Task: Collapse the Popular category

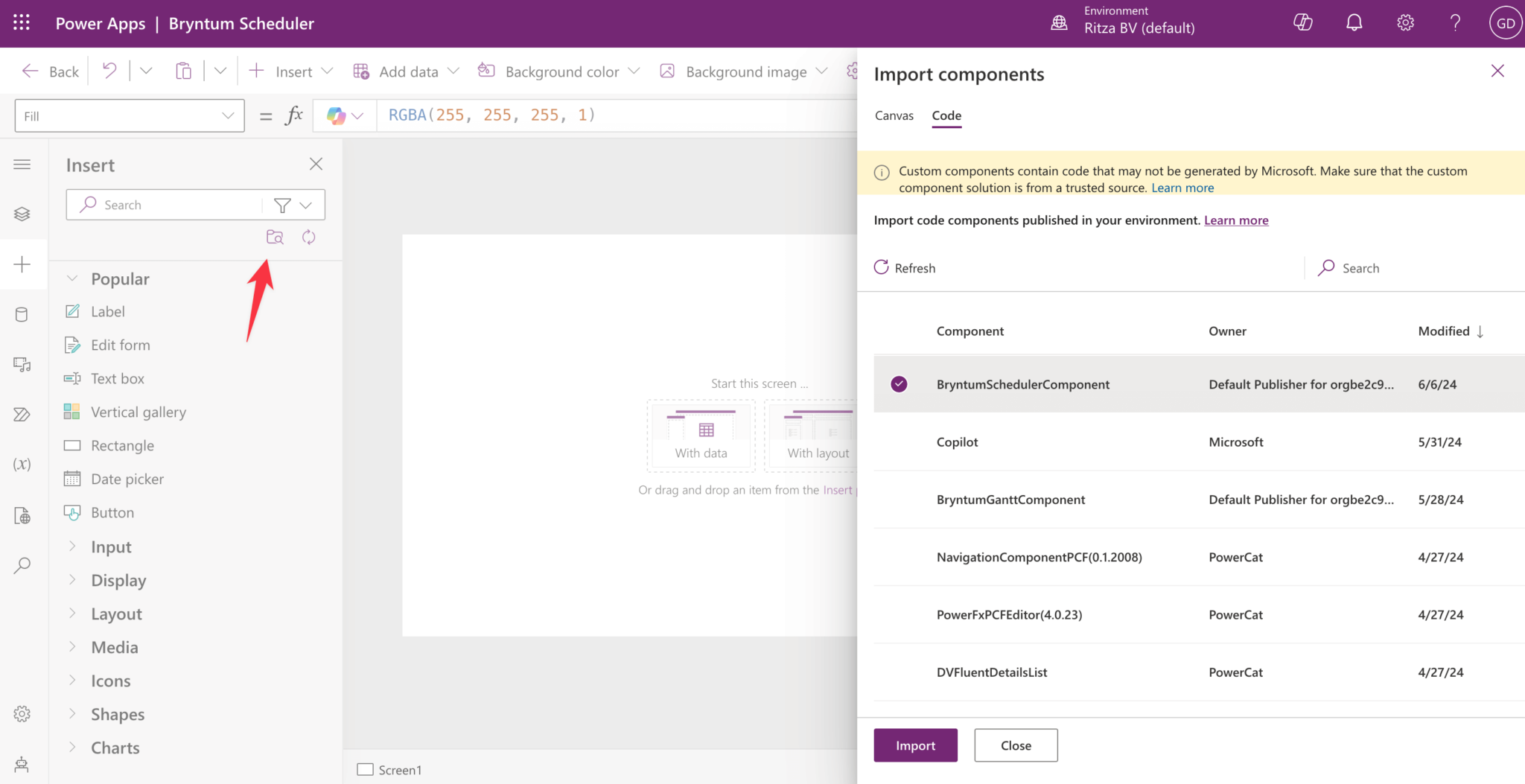Action: click(72, 278)
